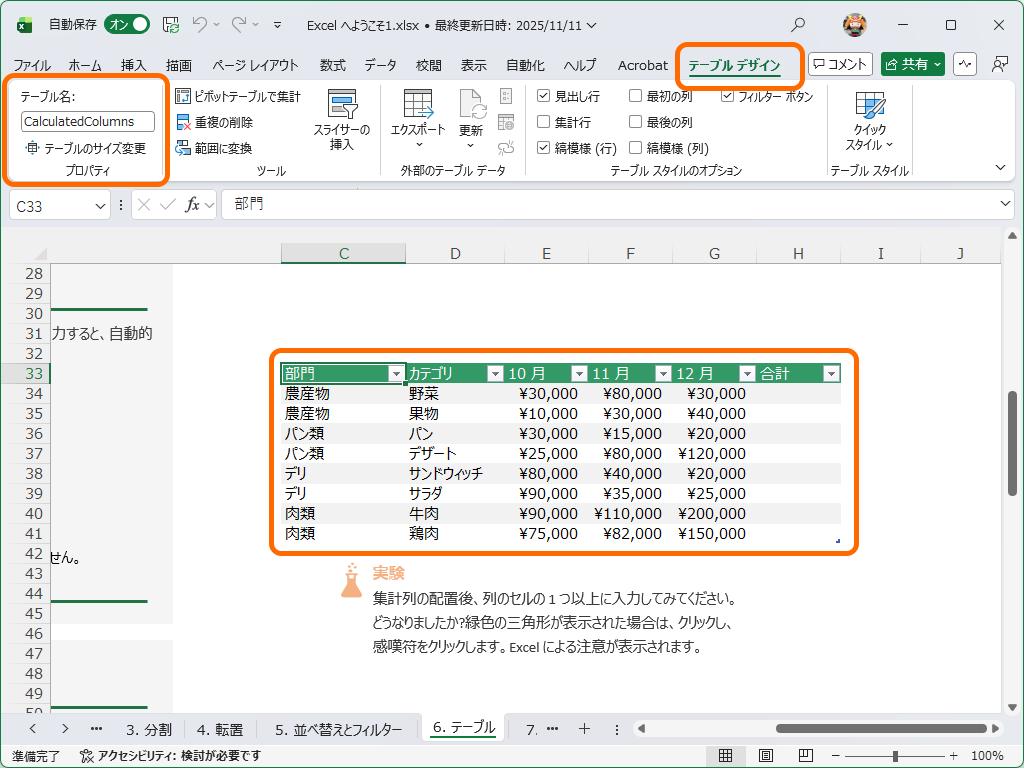Open filter dropdown for カテゴリ column
This screenshot has width=1024, height=768.
[x=495, y=374]
